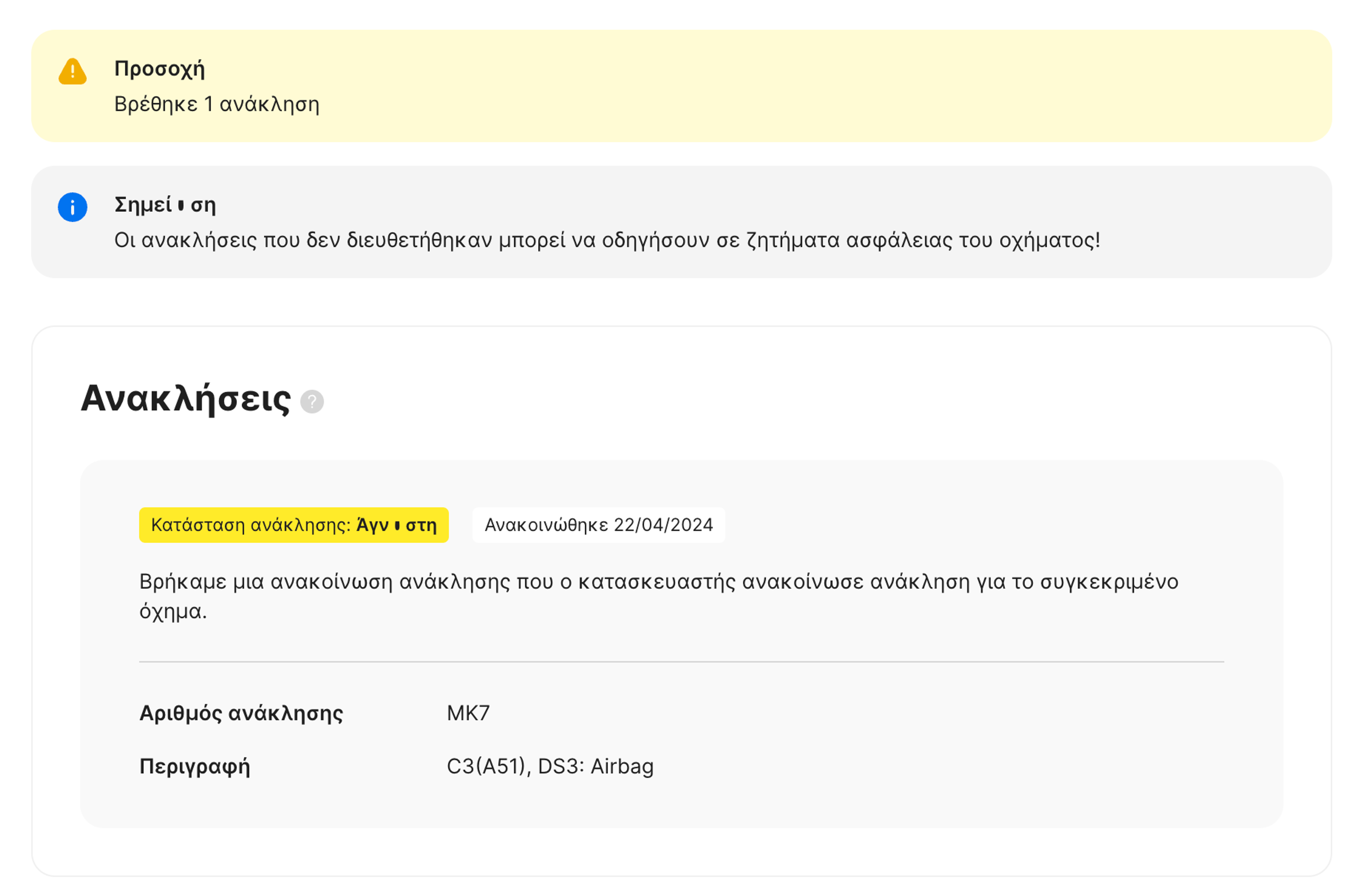Click the Αριθμός ανάκλησης label
This screenshot has width=1369, height=896.
pyautogui.click(x=241, y=713)
